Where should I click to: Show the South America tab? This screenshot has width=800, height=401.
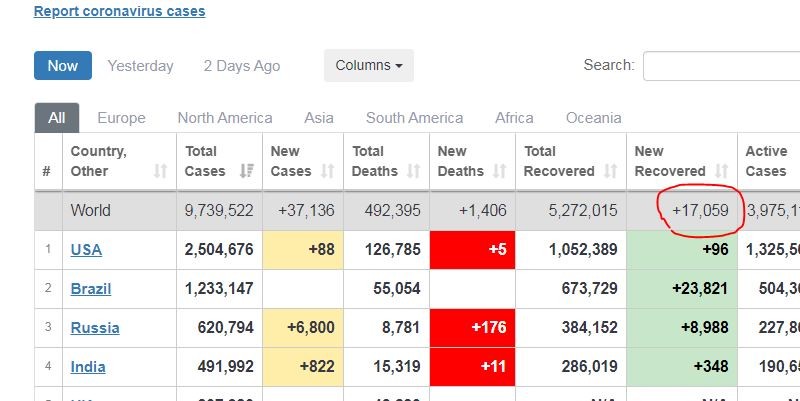[x=414, y=118]
